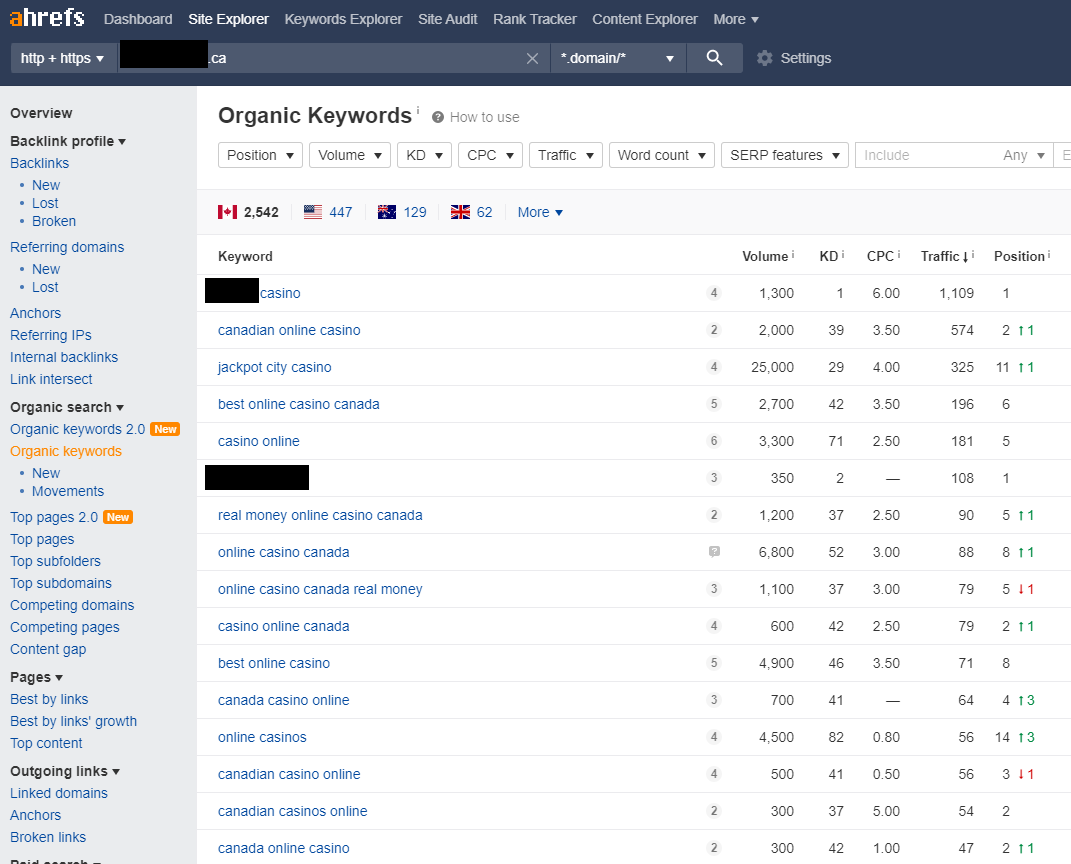Open Rank Tracker
Screen dimensions: 1071x864
click(x=535, y=19)
